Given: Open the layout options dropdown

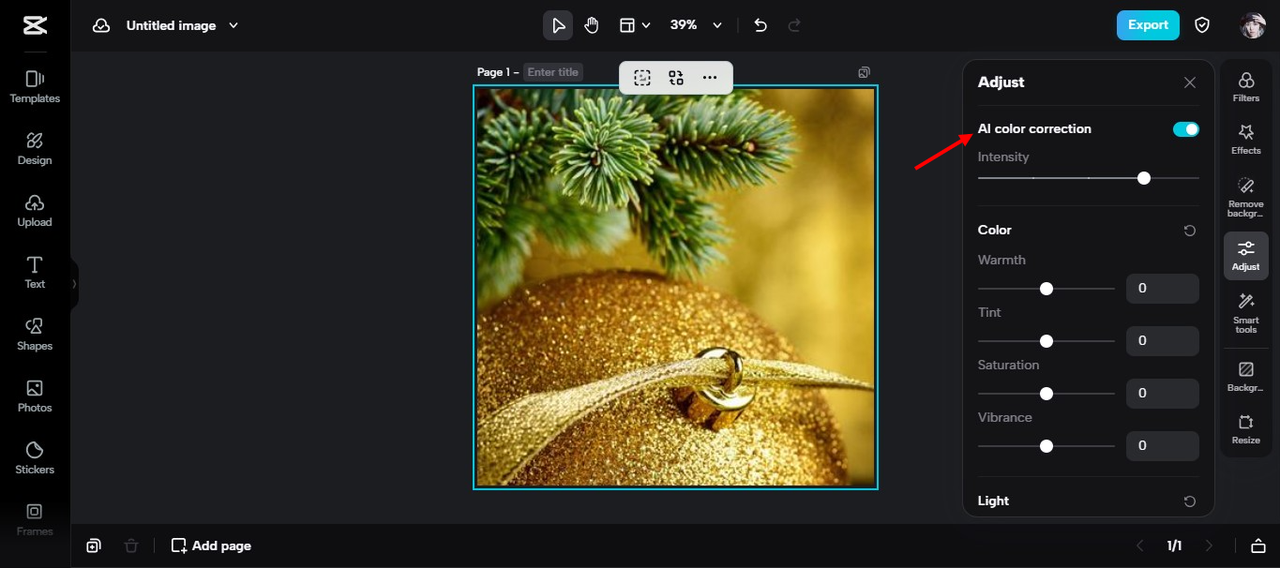Looking at the screenshot, I should tap(634, 25).
